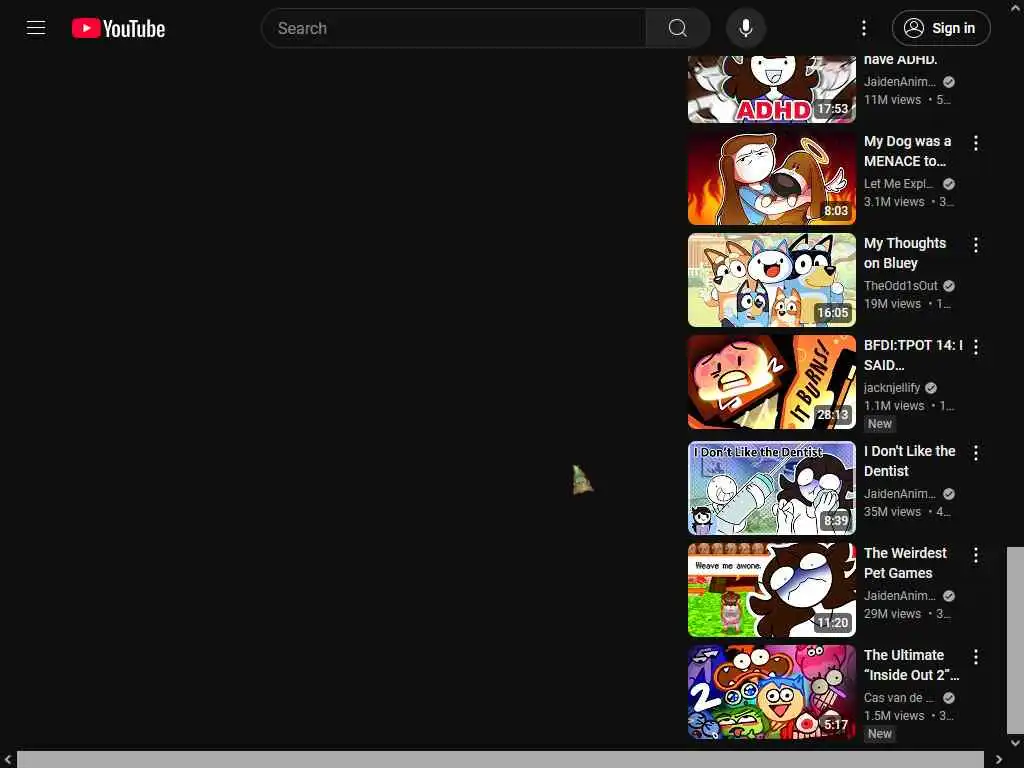Click the horizontal scrollbar thumb
Screen dimensions: 1024x768
(500, 760)
